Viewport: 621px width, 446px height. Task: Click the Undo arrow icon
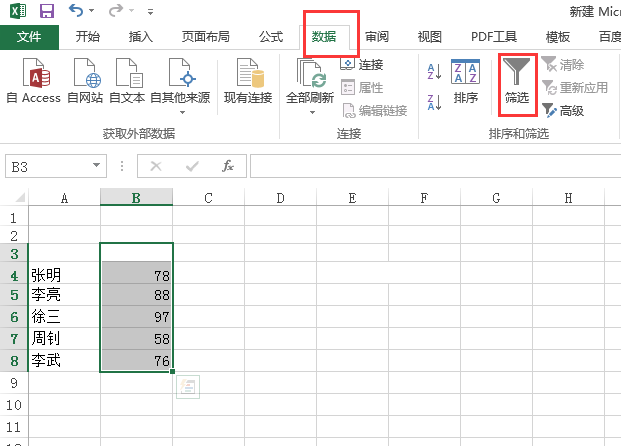(x=76, y=10)
